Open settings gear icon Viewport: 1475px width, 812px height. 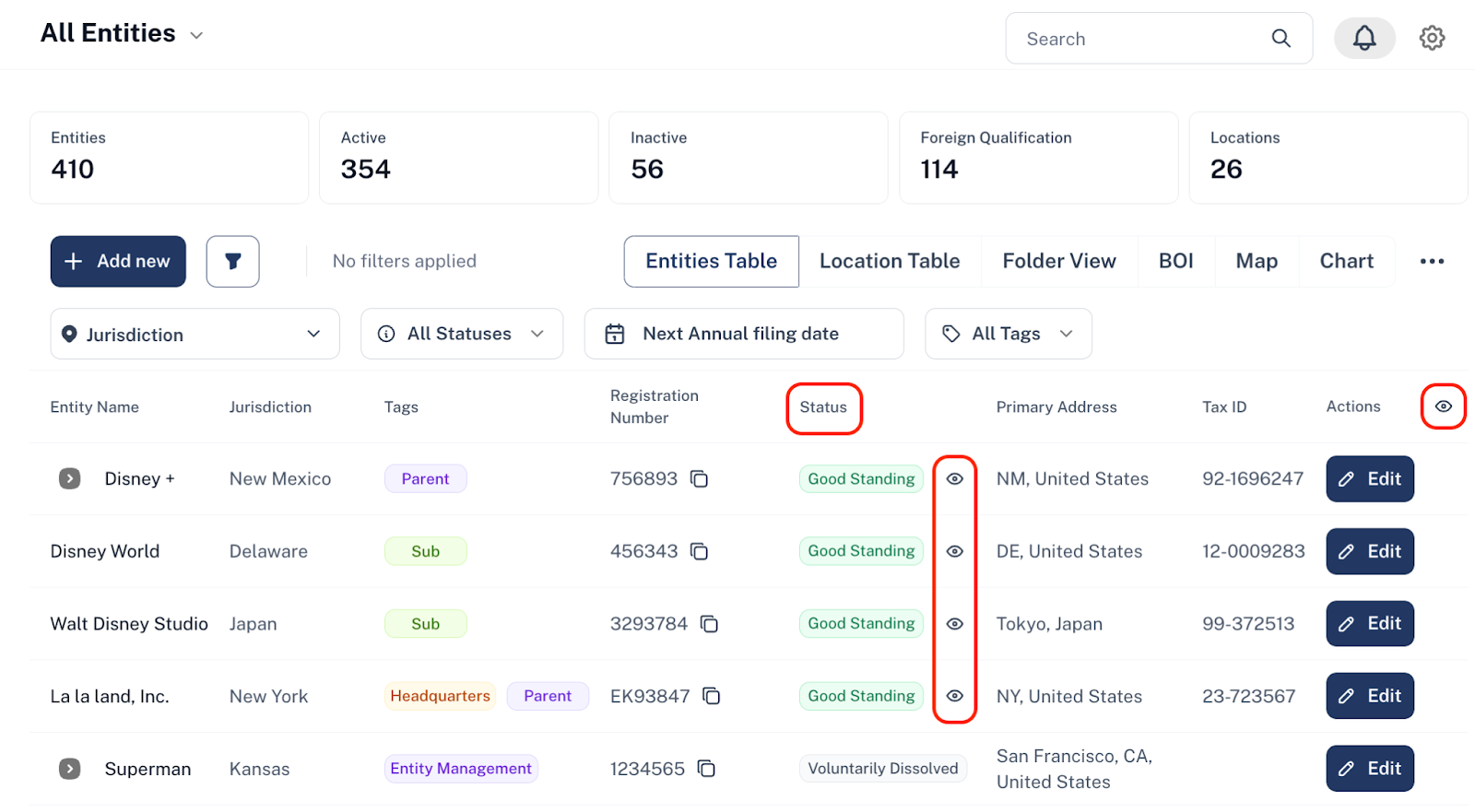point(1432,39)
